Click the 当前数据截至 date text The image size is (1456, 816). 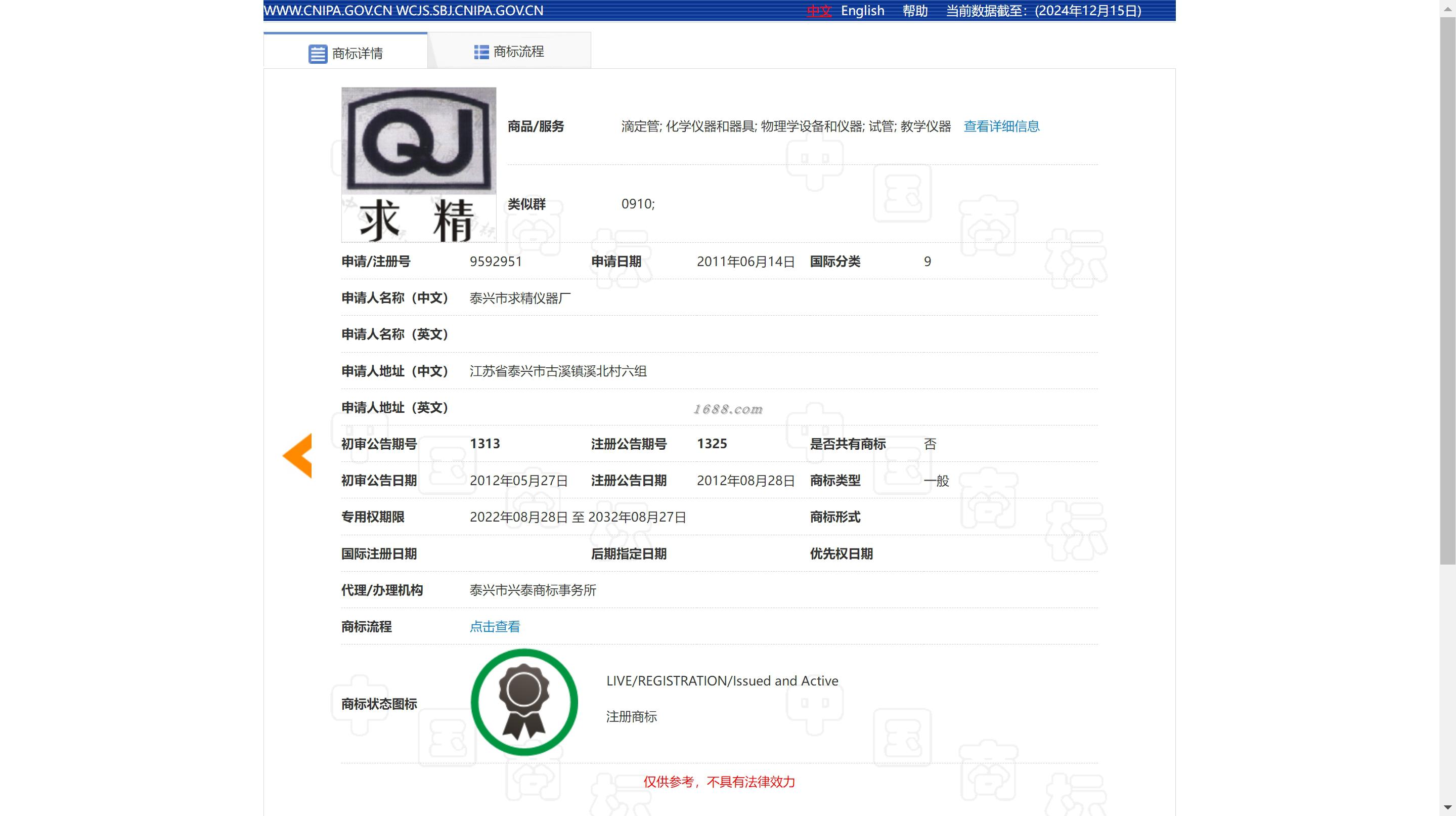1043,11
